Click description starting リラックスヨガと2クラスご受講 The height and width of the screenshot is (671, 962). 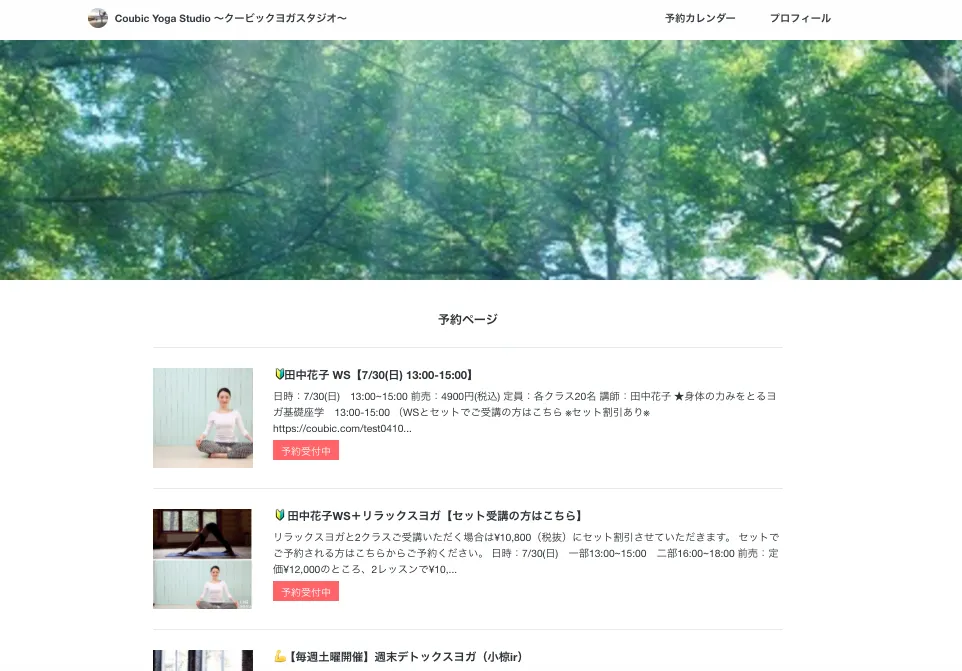pos(526,553)
